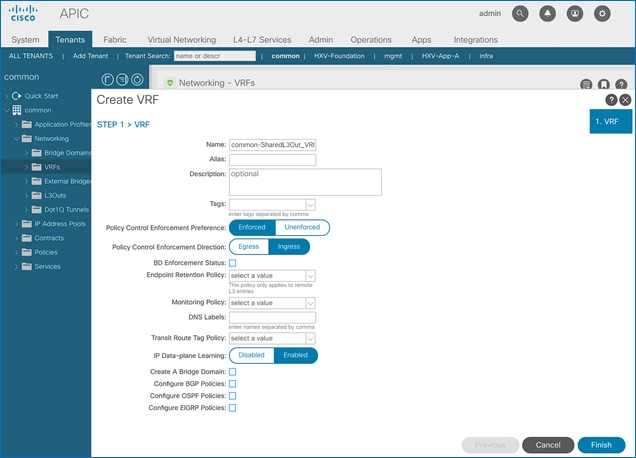The image size is (636, 458).
Task: Open the Virtual Networking tab
Action: point(181,40)
